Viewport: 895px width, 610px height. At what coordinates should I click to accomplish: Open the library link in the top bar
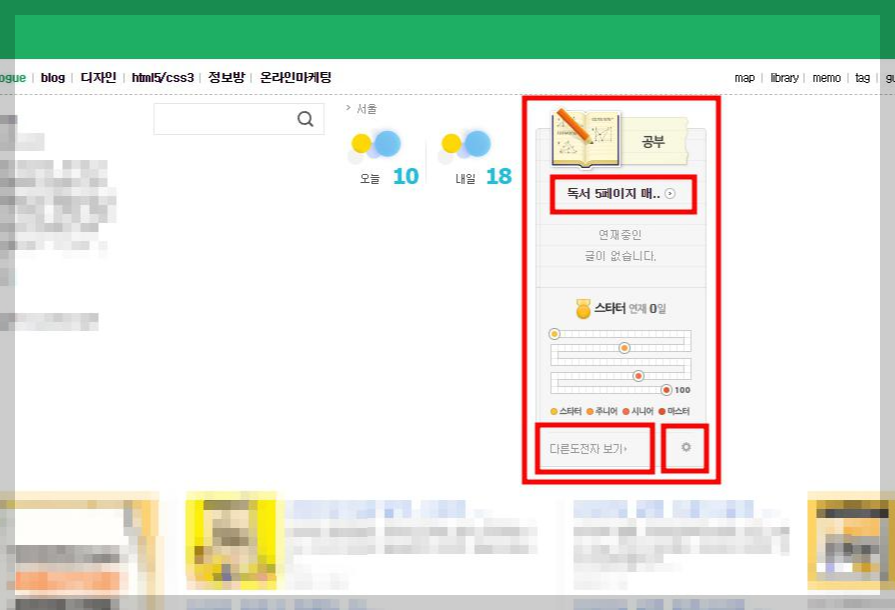tap(784, 78)
